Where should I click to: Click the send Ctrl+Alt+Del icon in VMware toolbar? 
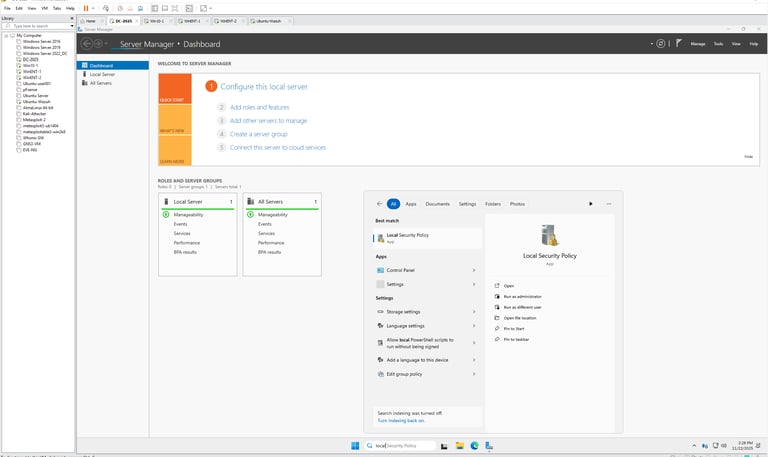click(106, 8)
